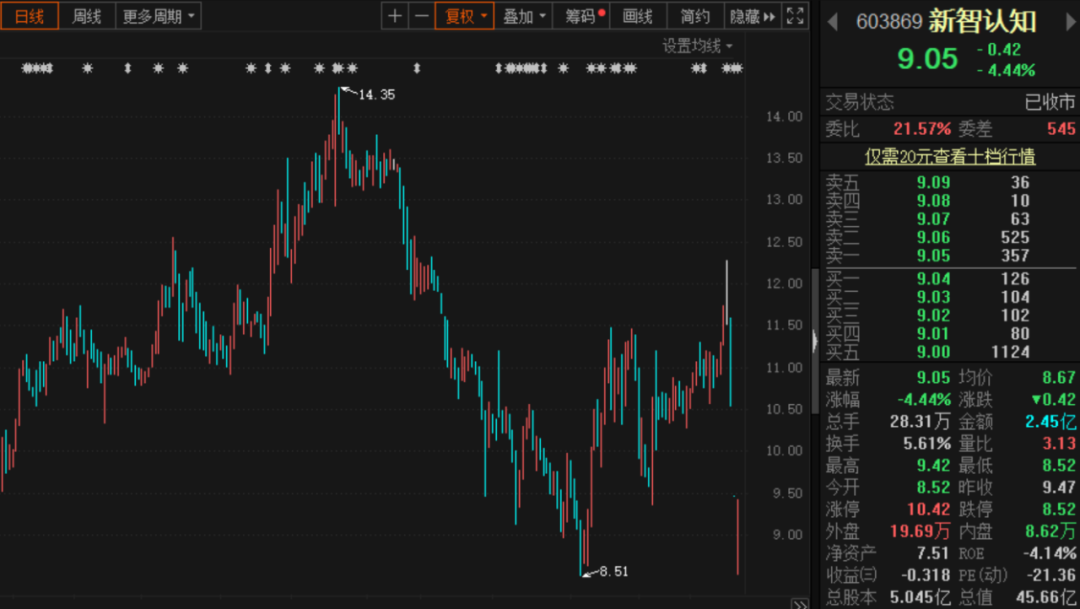Click 买四 price 9.01
1080x609 pixels.
(x=933, y=333)
